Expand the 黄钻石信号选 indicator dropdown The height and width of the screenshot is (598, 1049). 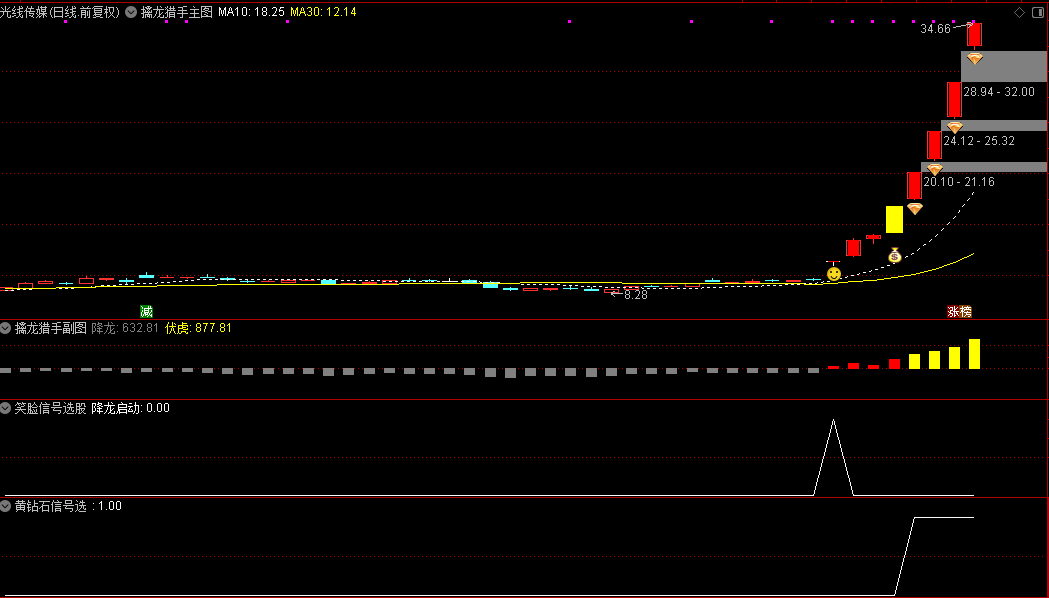click(5, 506)
